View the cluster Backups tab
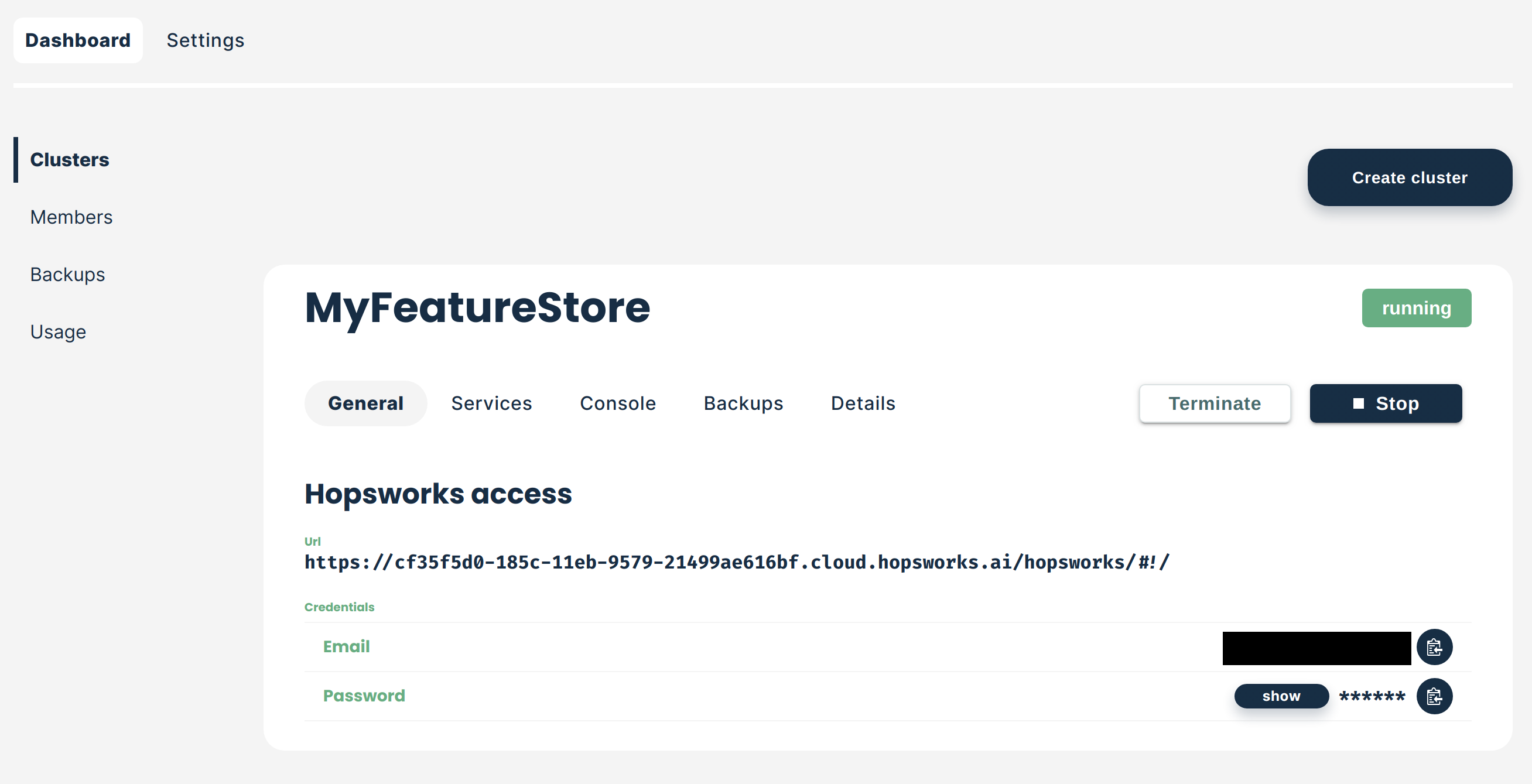The width and height of the screenshot is (1532, 784). click(x=743, y=403)
